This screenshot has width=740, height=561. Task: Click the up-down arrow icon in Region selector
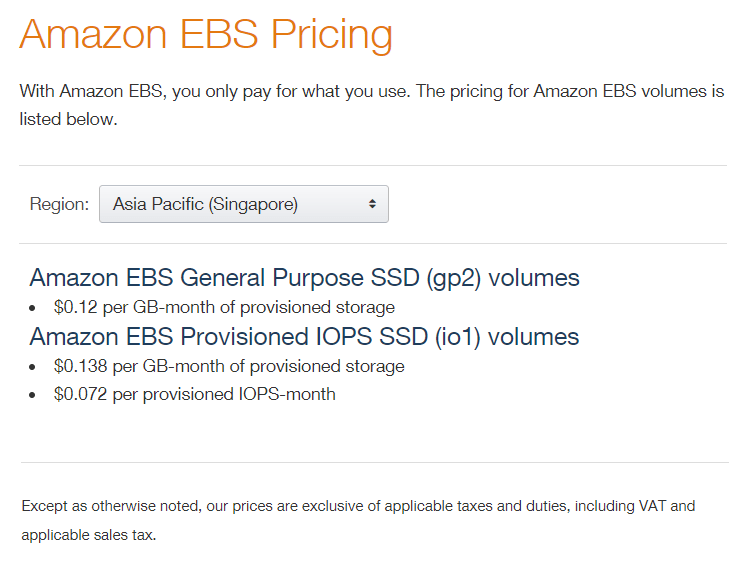[x=372, y=204]
